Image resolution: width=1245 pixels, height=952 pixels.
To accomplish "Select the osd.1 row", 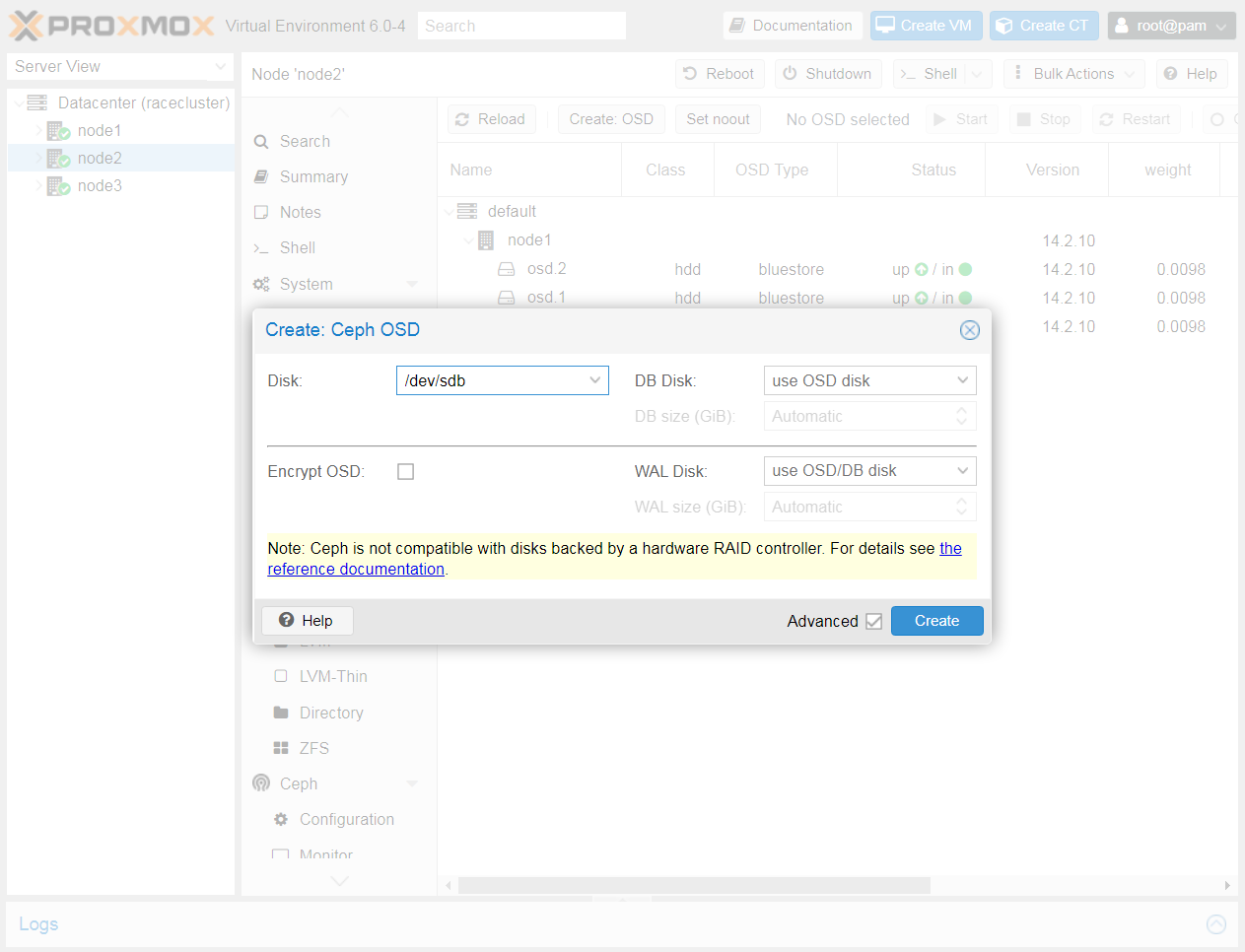I will point(838,298).
